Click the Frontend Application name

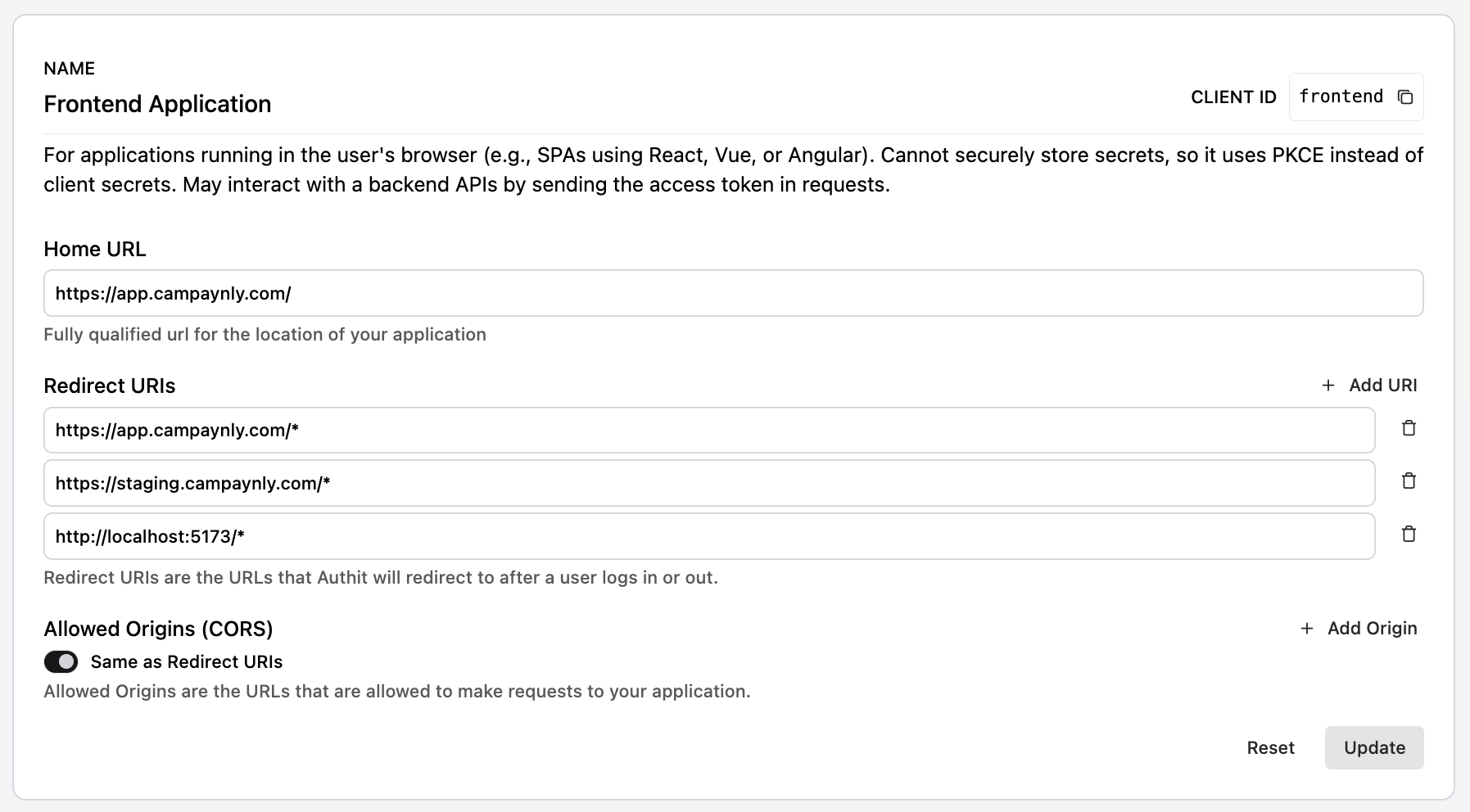pyautogui.click(x=157, y=104)
